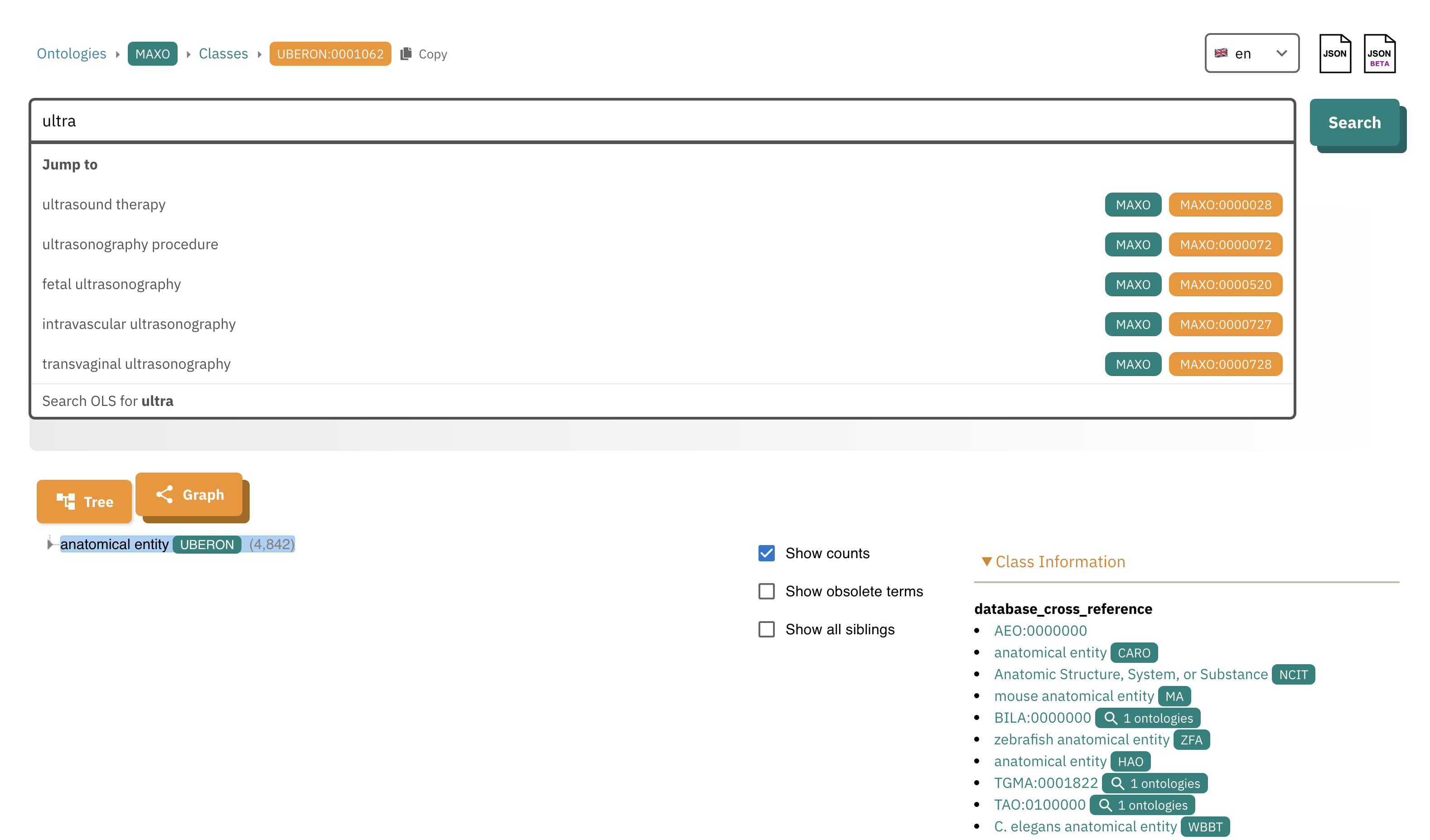
Task: Navigate to the Classes breadcrumb
Action: tap(223, 53)
